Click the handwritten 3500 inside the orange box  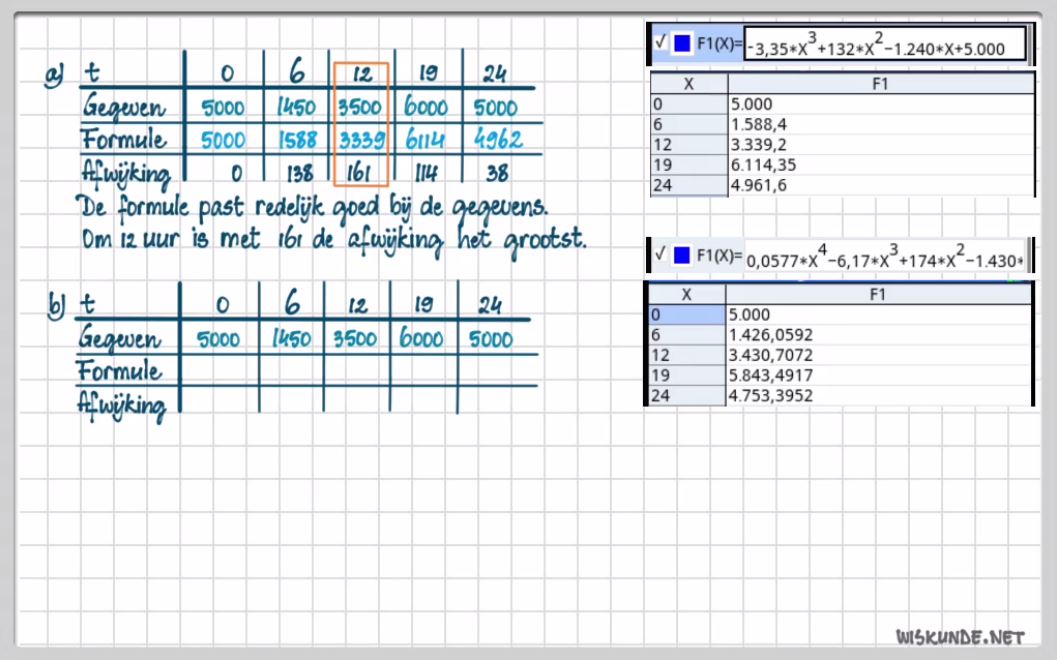pos(359,108)
